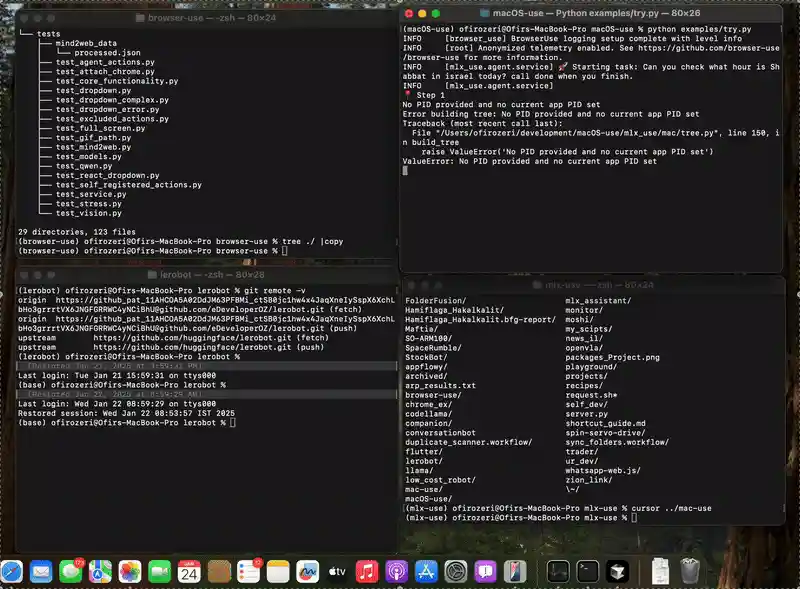Image resolution: width=800 pixels, height=589 pixels.
Task: Click the Terminal icon in dock
Action: pos(588,571)
